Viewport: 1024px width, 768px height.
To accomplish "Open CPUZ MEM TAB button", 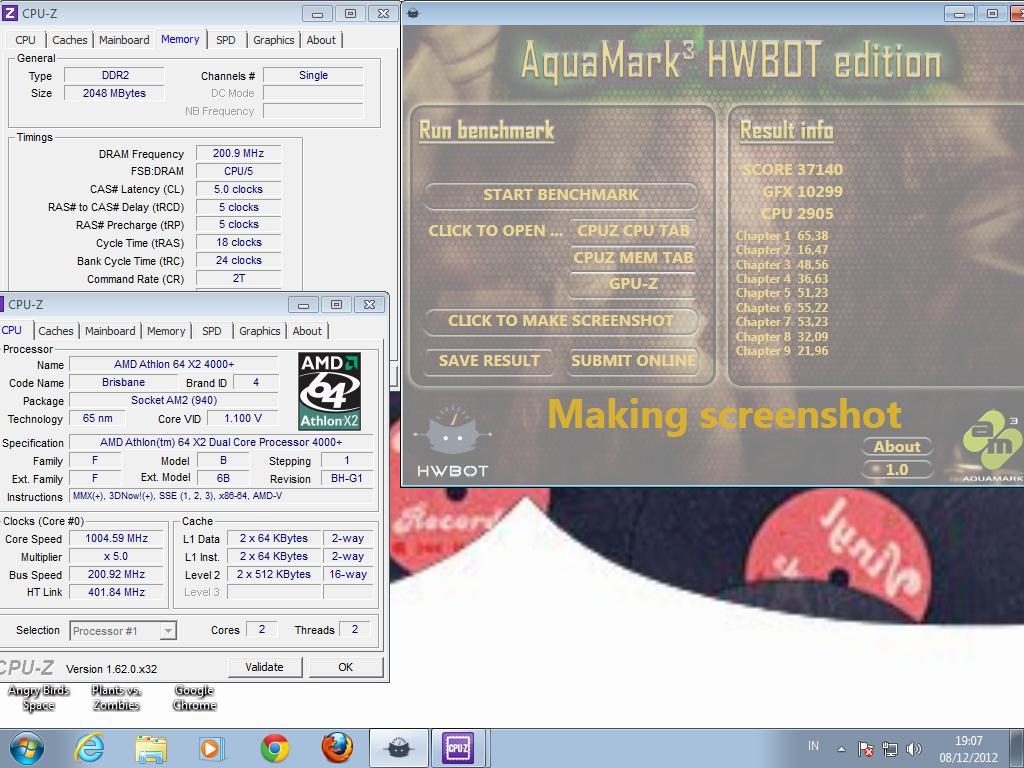I will [x=633, y=257].
